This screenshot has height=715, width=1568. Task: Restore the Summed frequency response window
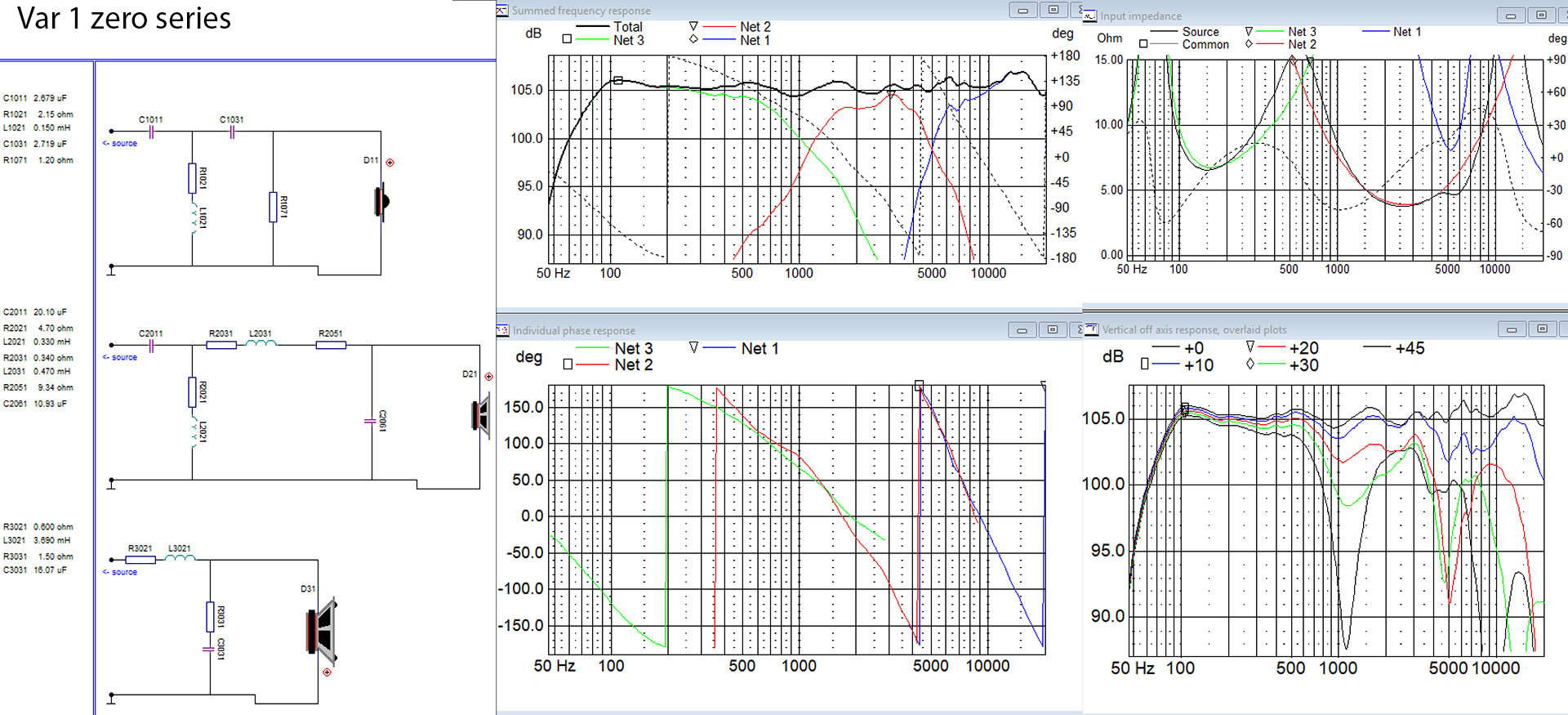pos(1053,10)
